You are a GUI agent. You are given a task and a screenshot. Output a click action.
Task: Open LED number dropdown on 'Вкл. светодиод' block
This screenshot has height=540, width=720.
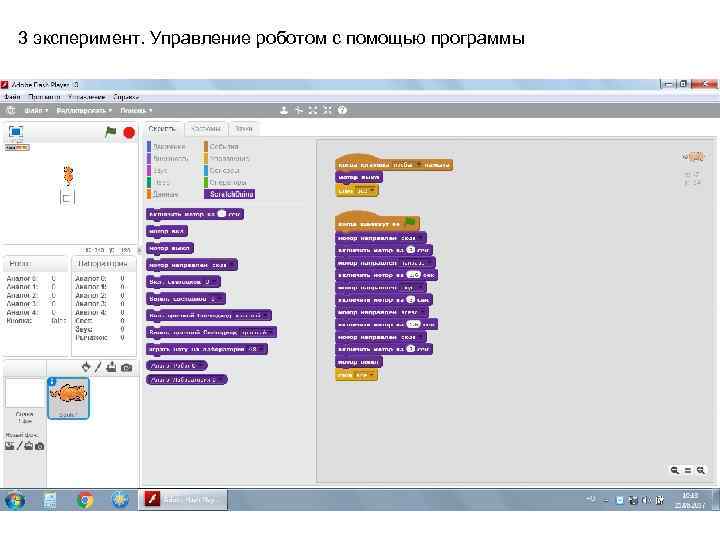[214, 282]
